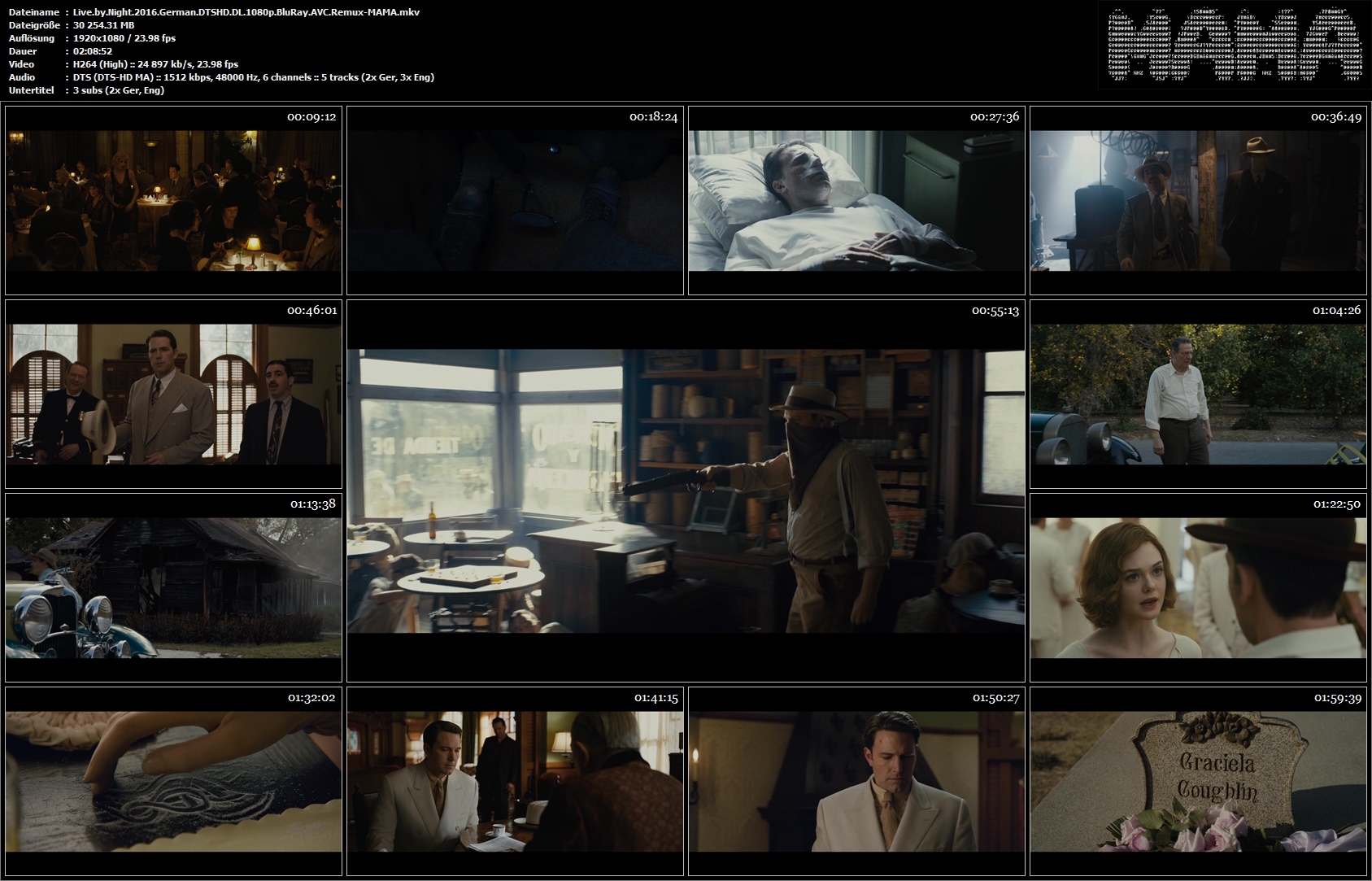Click the Dauer label
This screenshot has width=1372, height=881.
(x=22, y=51)
